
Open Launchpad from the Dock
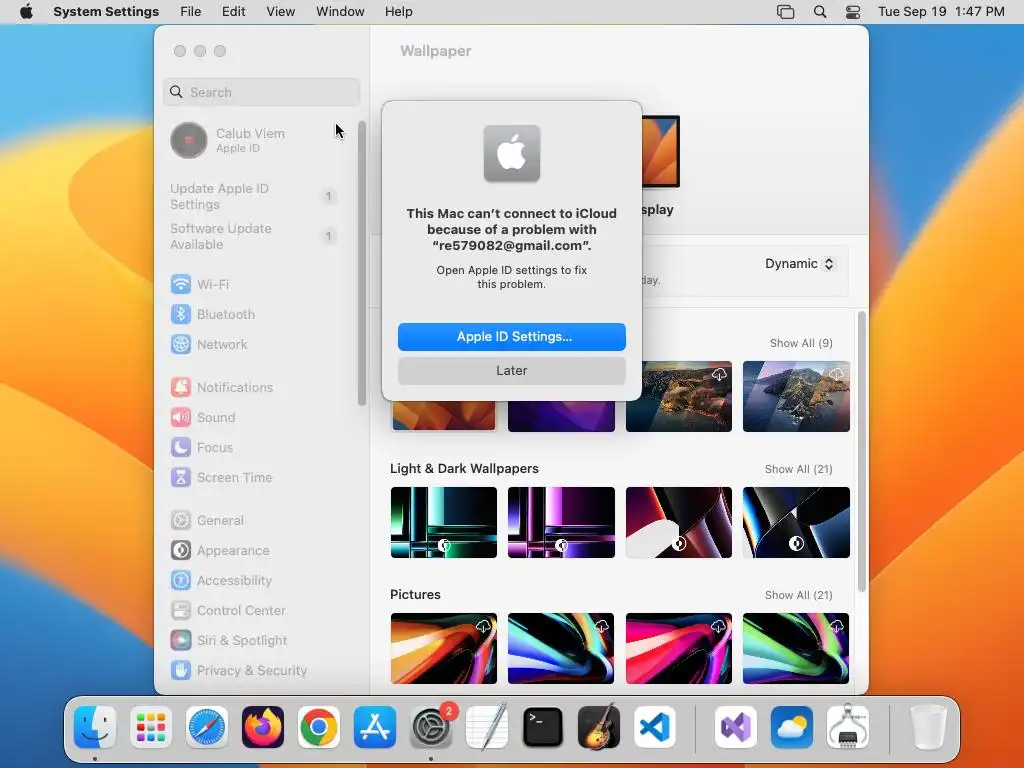point(151,727)
